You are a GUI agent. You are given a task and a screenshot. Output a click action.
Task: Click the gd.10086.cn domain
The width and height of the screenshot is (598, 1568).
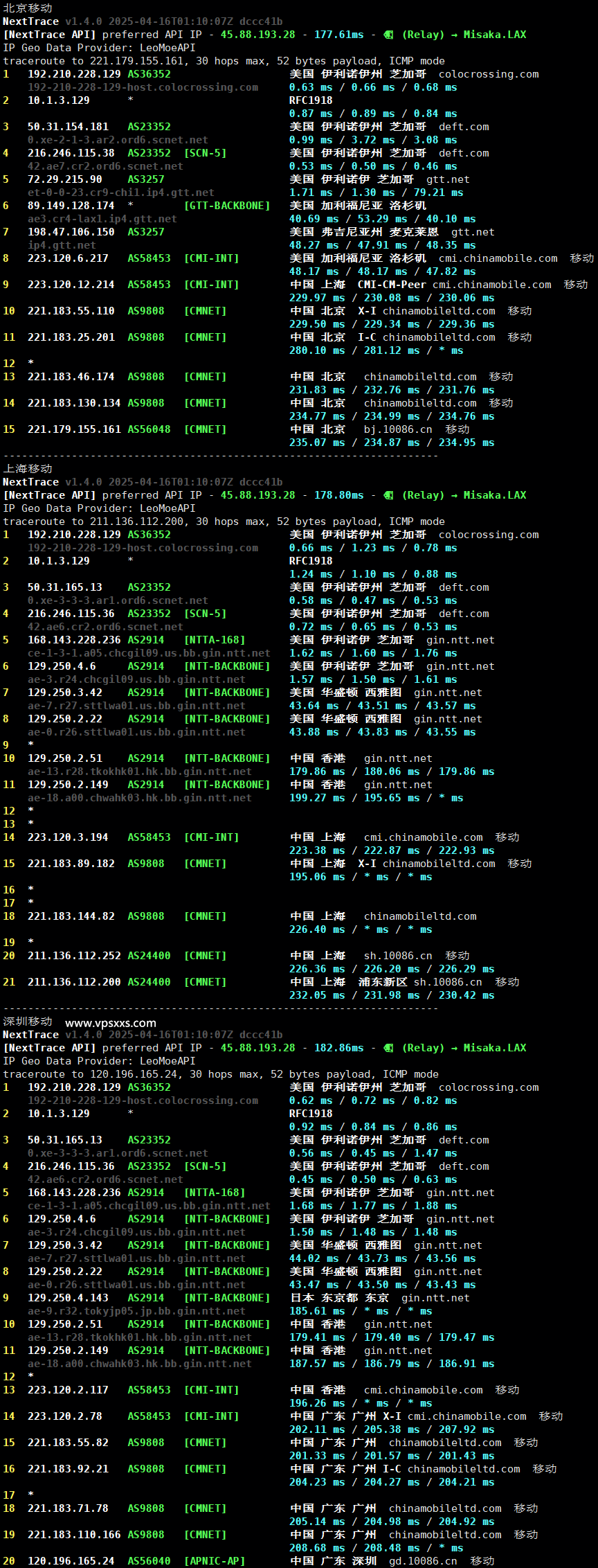(423, 1561)
